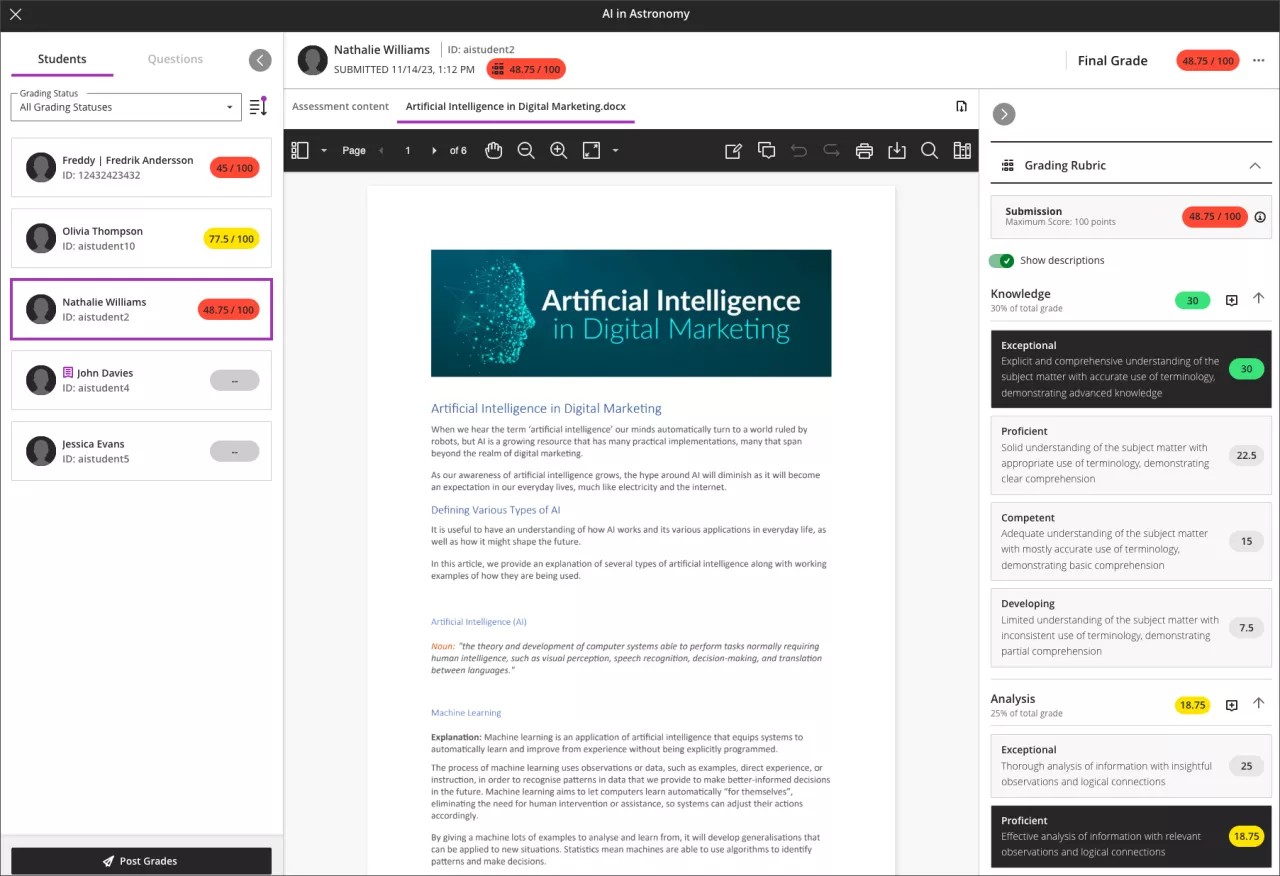Open the Grading Status dropdown
1280x876 pixels.
tap(125, 107)
